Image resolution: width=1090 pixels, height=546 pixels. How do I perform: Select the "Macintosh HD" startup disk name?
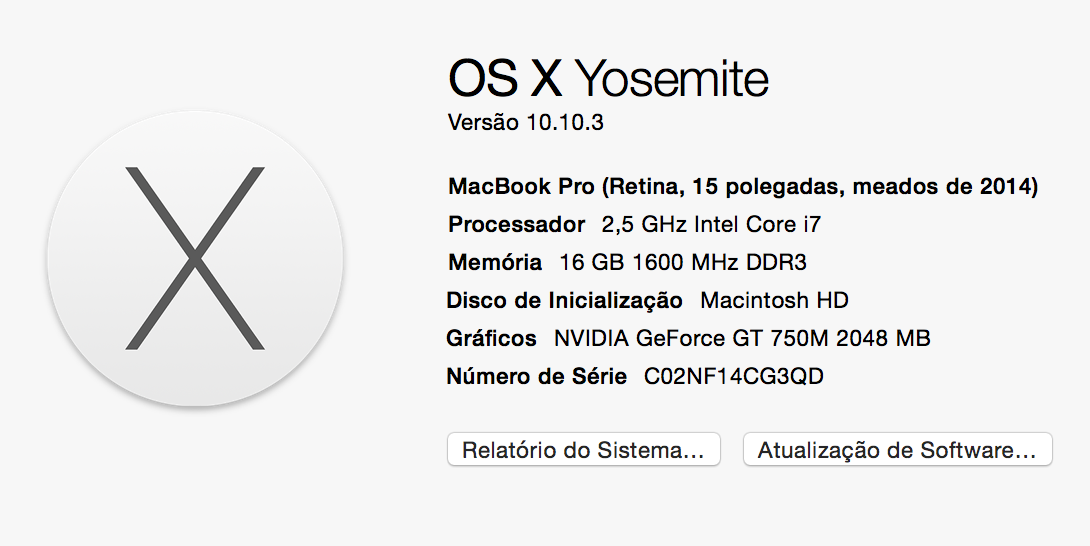(774, 300)
